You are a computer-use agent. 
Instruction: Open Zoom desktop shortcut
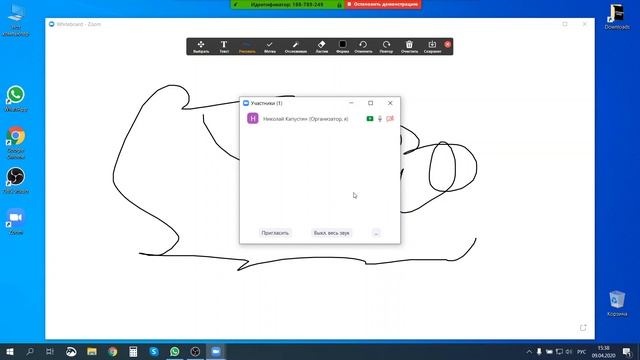click(16, 222)
